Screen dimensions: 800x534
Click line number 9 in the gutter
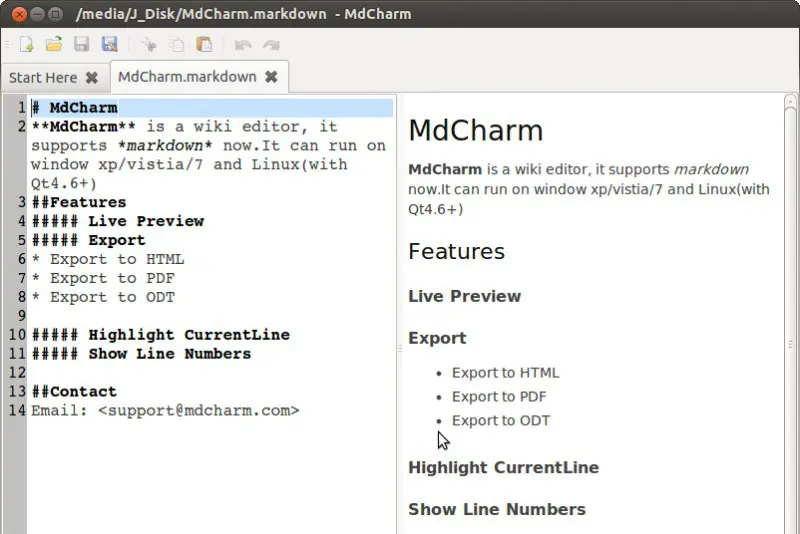tap(21, 316)
